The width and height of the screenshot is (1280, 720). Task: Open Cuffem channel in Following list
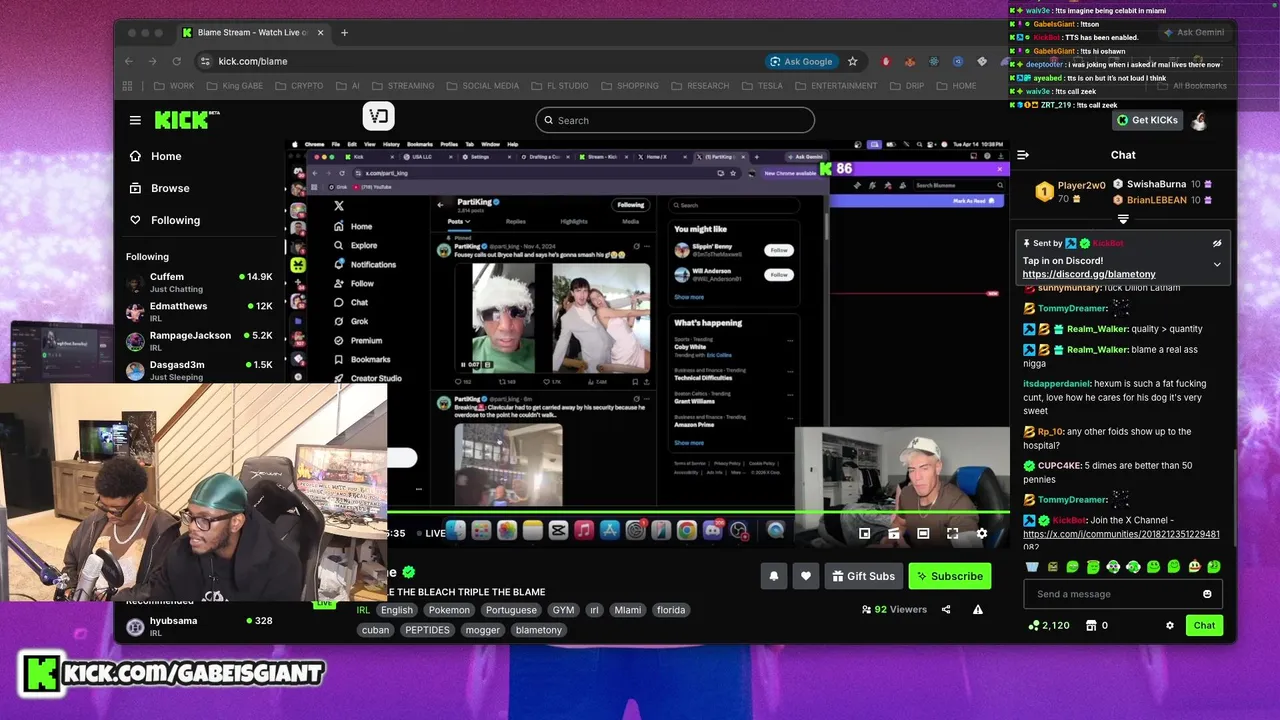pos(200,282)
